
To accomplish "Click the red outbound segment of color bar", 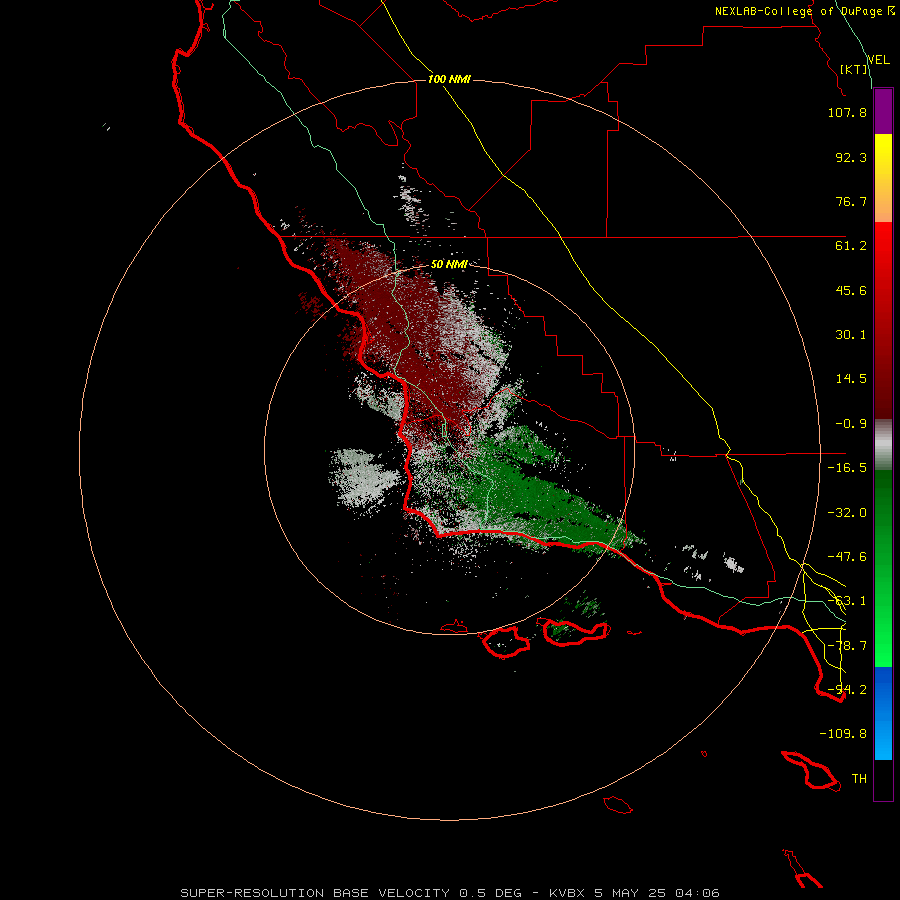I will coord(883,320).
